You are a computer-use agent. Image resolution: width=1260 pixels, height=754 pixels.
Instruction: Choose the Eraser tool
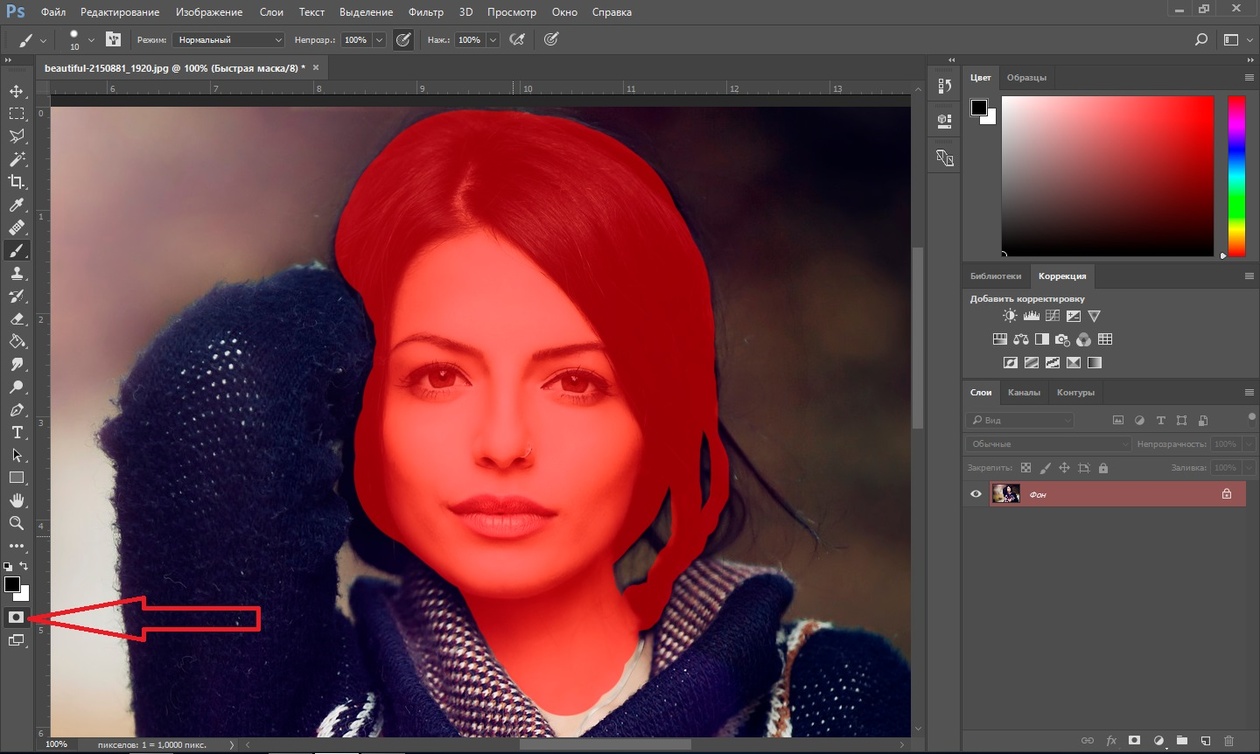pyautogui.click(x=17, y=319)
